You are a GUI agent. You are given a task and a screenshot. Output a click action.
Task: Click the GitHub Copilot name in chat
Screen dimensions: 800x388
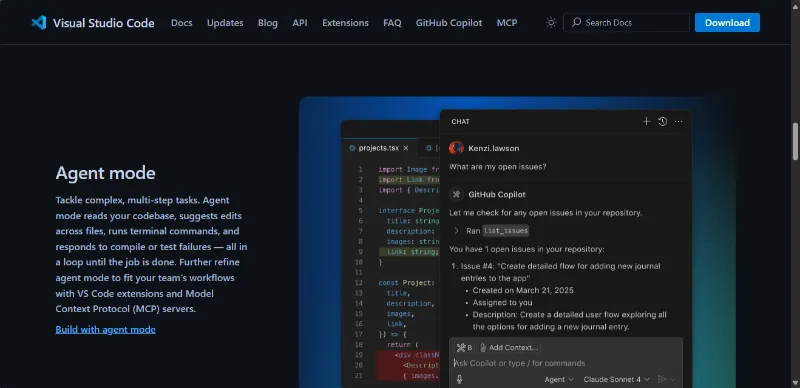coord(497,195)
